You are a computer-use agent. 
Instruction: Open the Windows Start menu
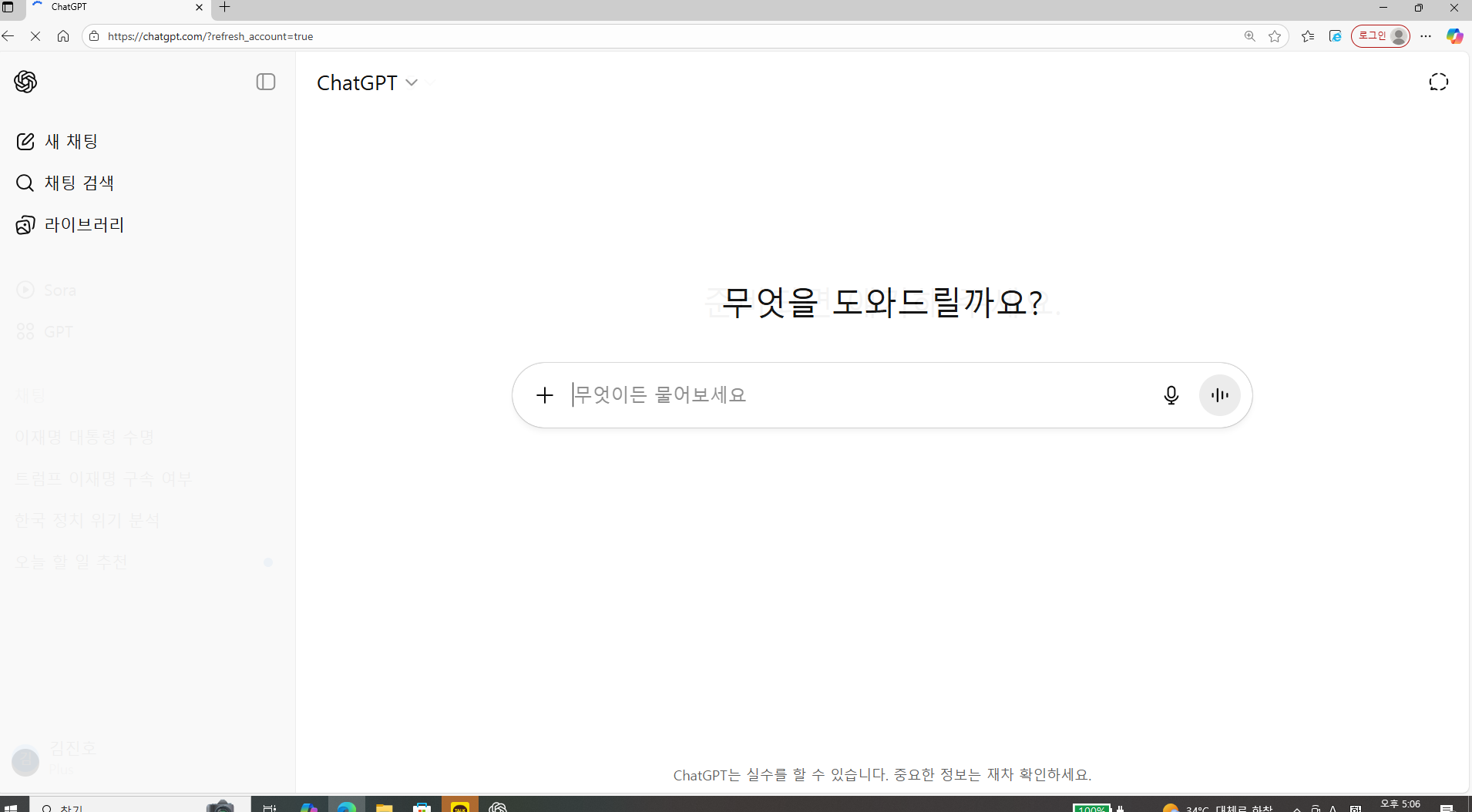click(12, 806)
